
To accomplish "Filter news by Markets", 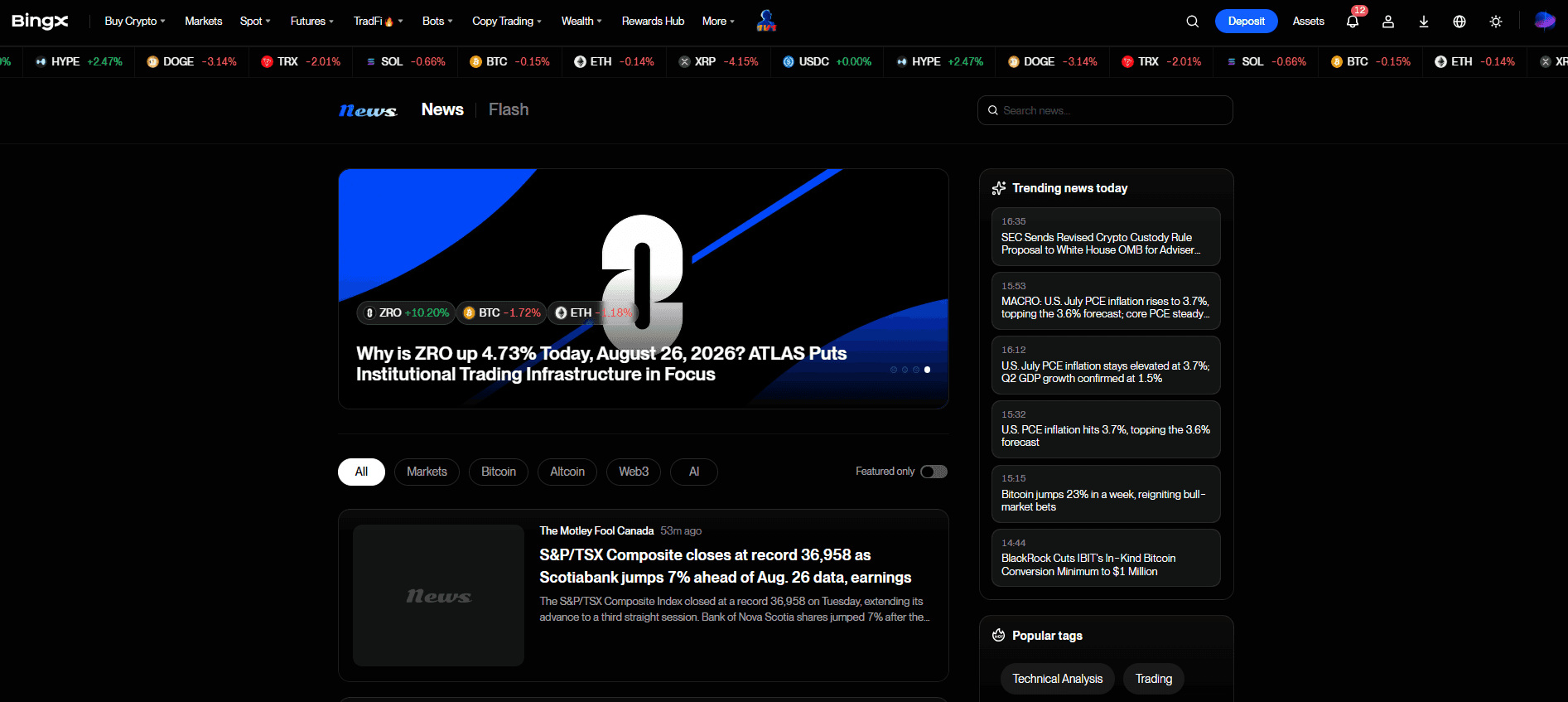I will pos(427,472).
